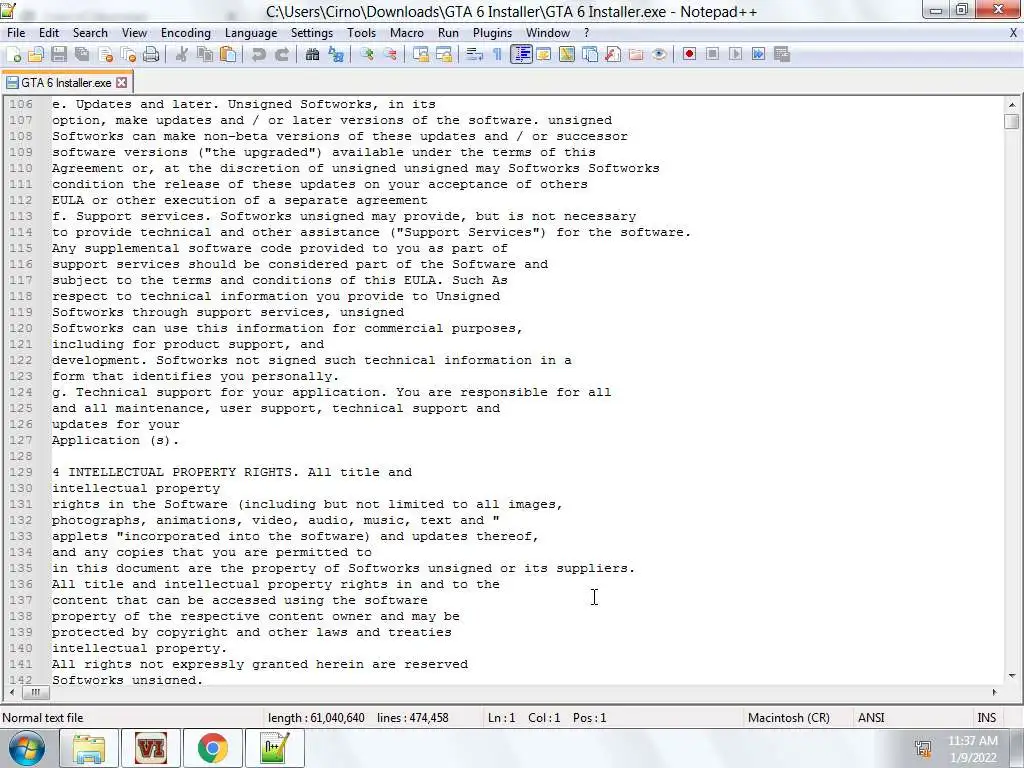
Task: Open Google Chrome from the taskbar
Action: pyautogui.click(x=212, y=748)
